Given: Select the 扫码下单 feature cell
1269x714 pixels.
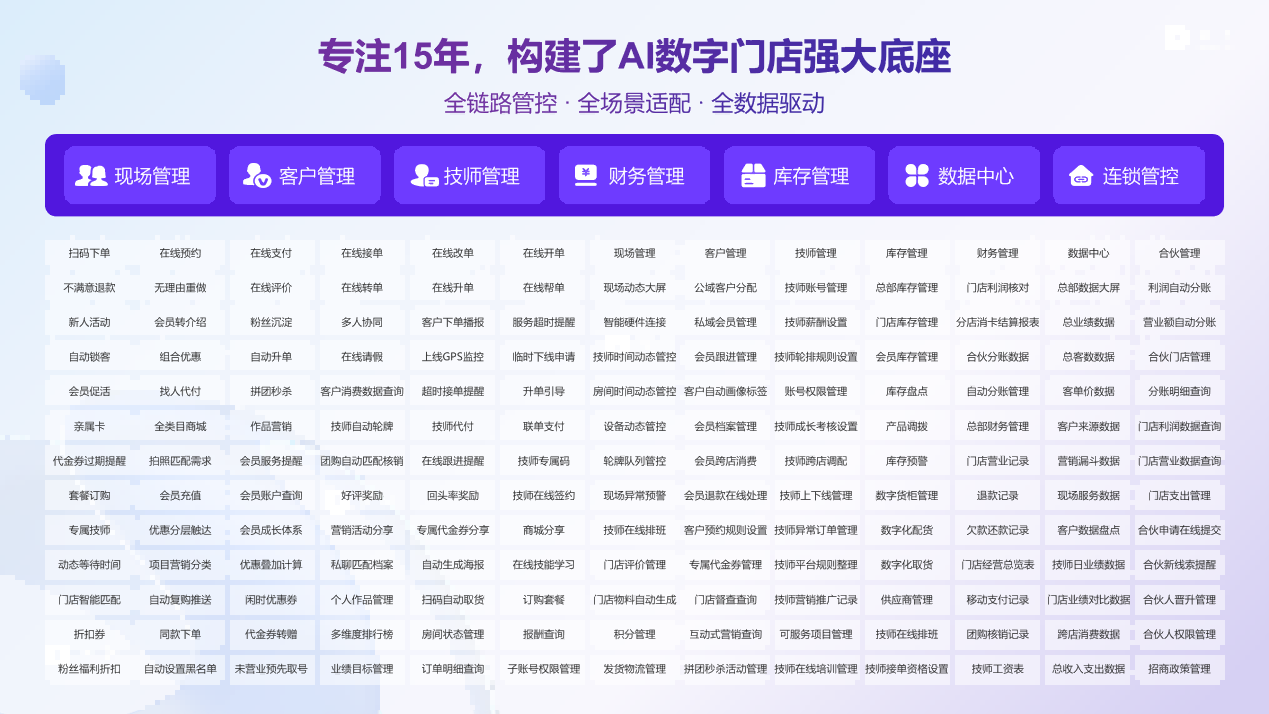Looking at the screenshot, I should [x=89, y=253].
